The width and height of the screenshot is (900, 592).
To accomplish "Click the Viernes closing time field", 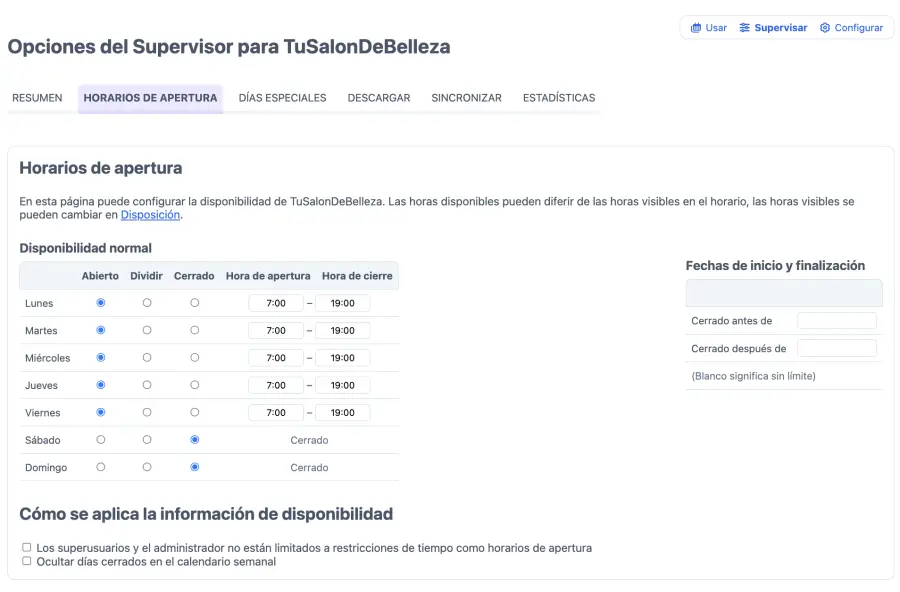I will pos(344,412).
